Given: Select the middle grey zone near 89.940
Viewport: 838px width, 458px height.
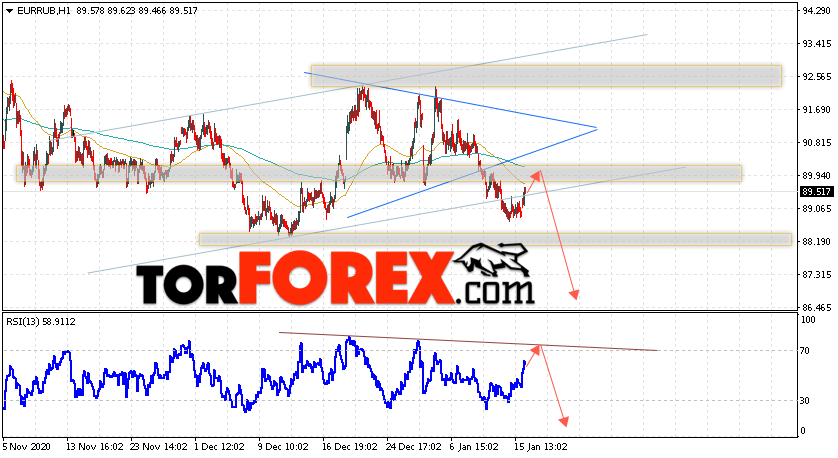Looking at the screenshot, I should point(379,173).
